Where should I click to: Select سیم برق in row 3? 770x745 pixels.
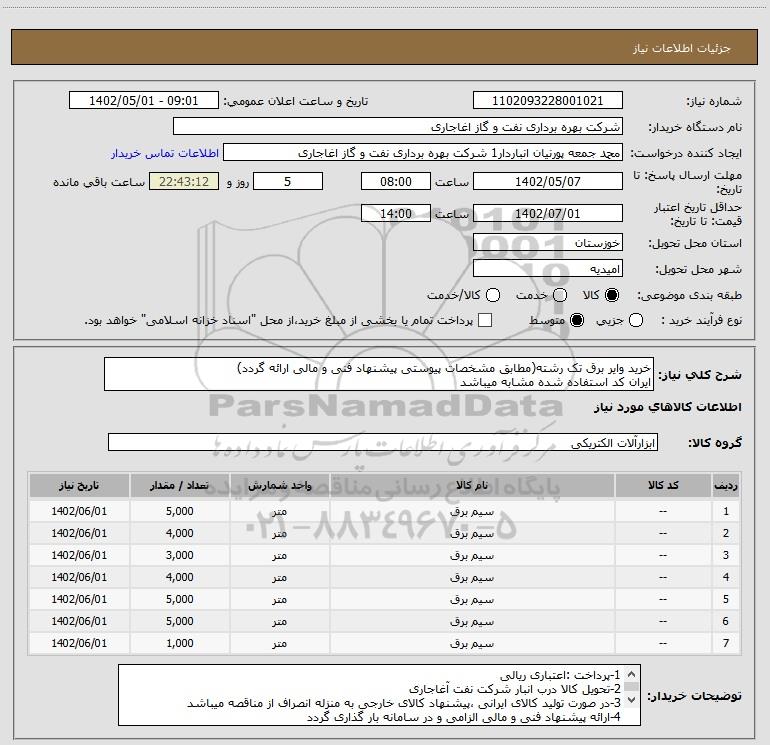[x=472, y=555]
